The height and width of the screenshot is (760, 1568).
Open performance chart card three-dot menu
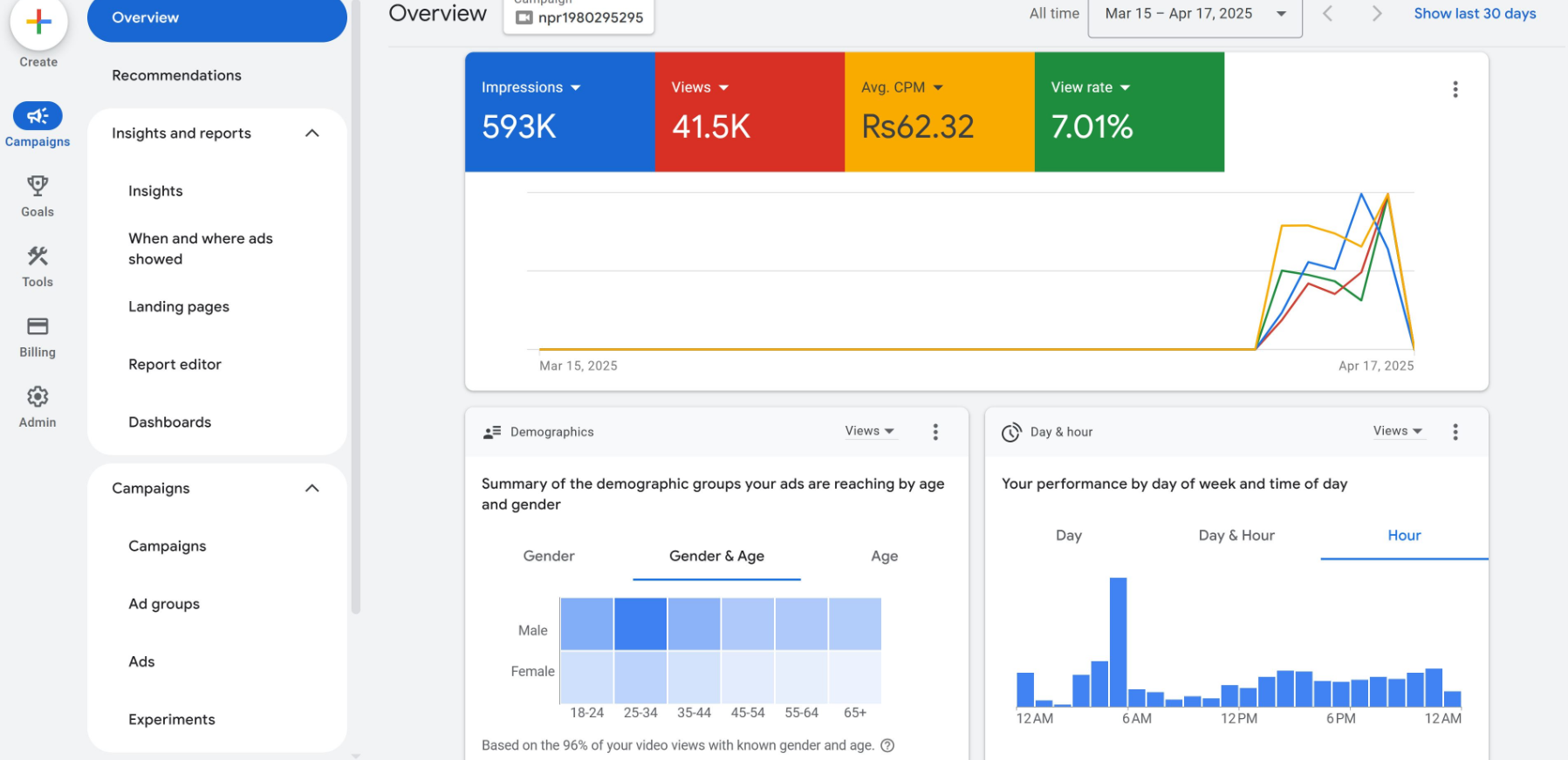pos(1455,89)
